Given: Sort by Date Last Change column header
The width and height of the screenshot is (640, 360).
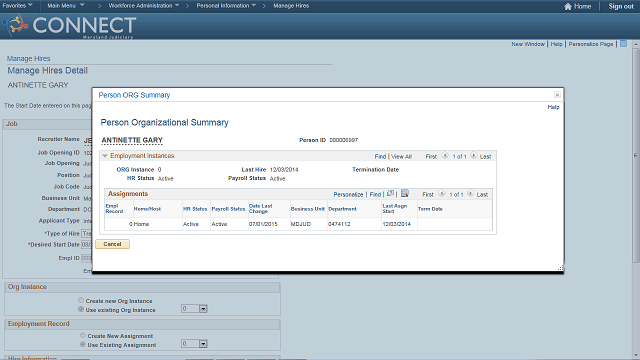Looking at the screenshot, I should (260, 209).
